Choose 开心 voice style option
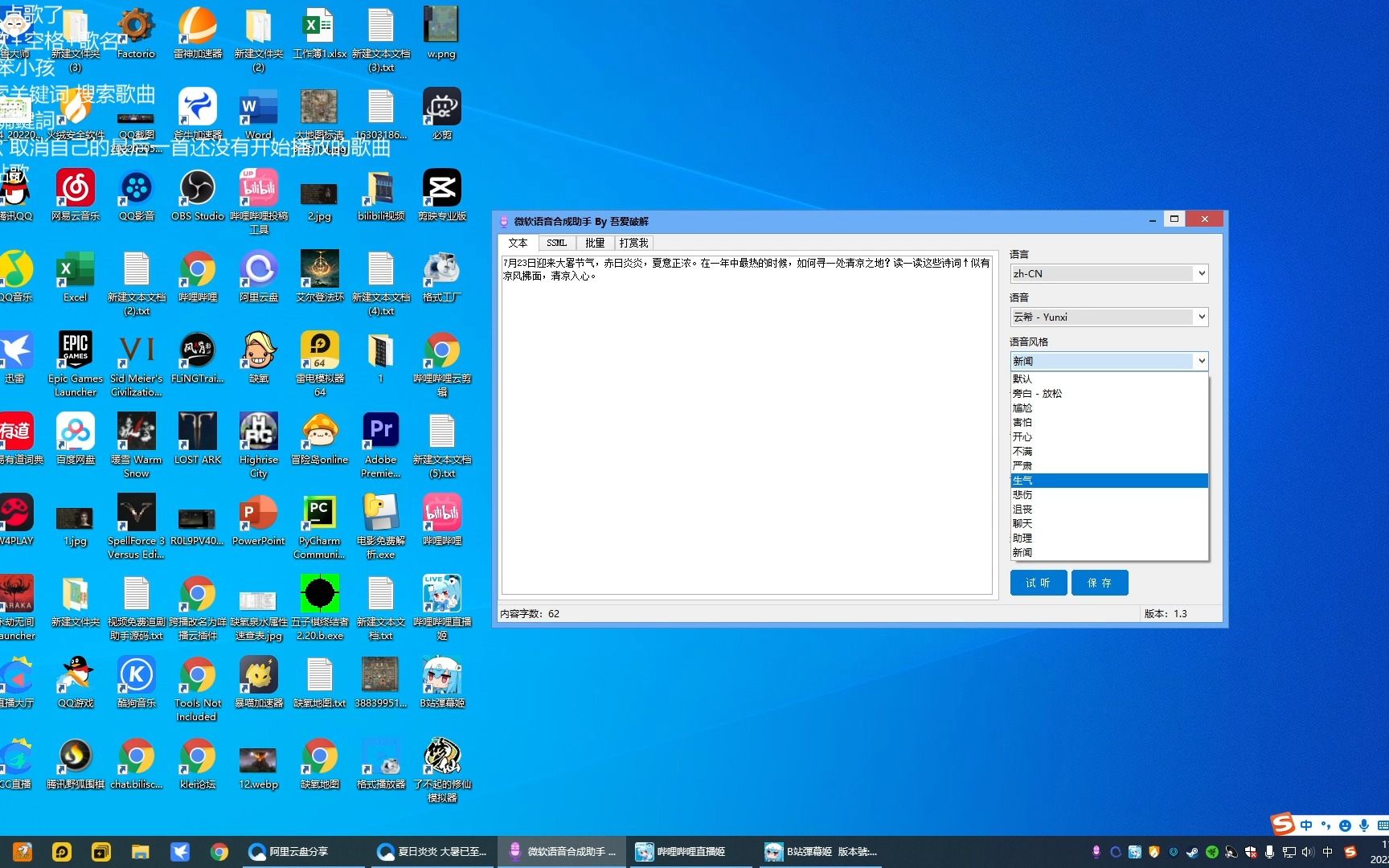The width and height of the screenshot is (1389, 868). (1109, 436)
